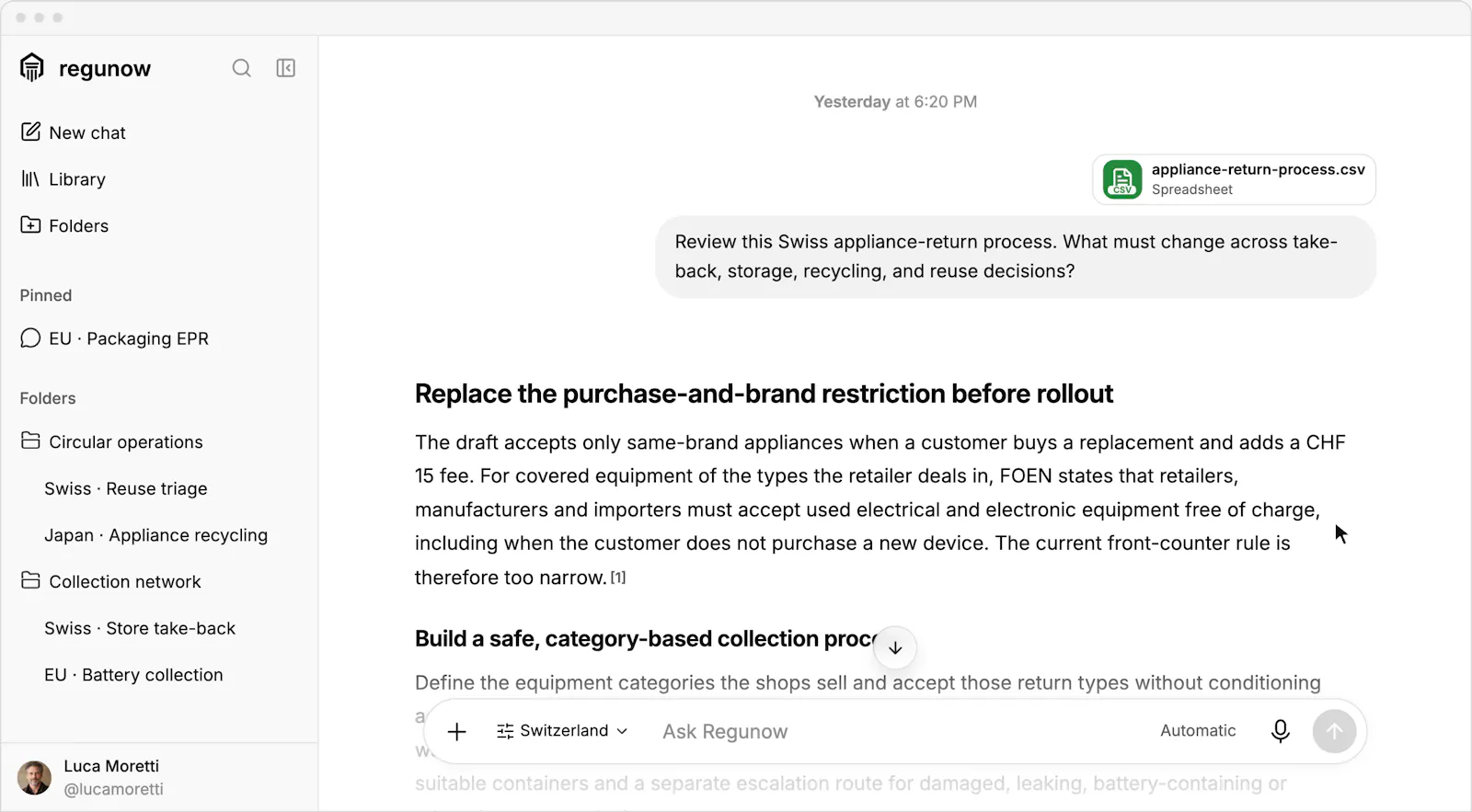Click the Folders section header label
1472x812 pixels.
coord(48,398)
